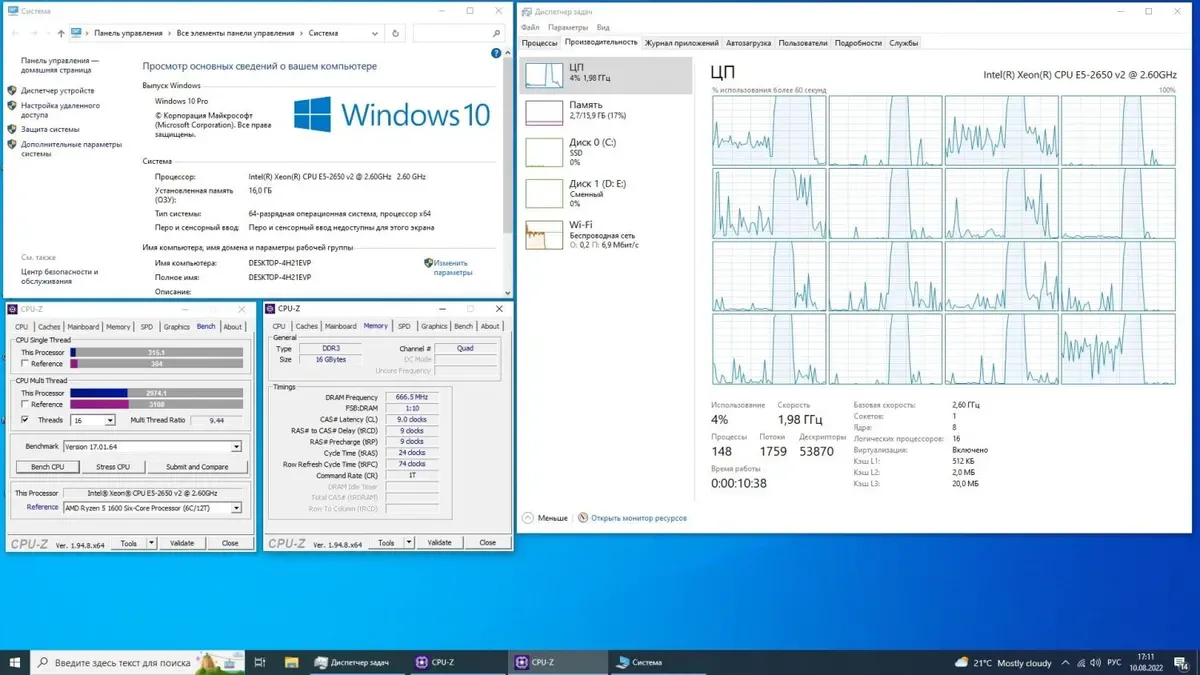The image size is (1200, 675).
Task: Toggle the Single Thread Reference checkbox
Action: [x=26, y=364]
